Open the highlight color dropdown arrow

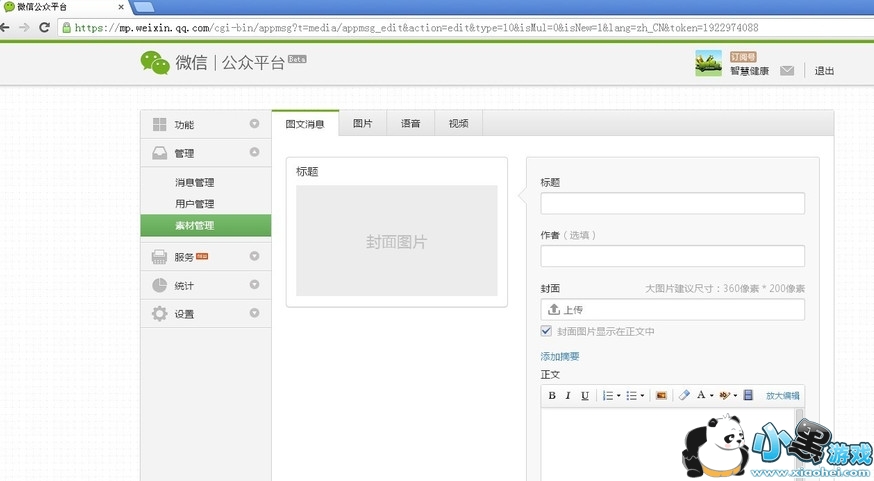735,396
